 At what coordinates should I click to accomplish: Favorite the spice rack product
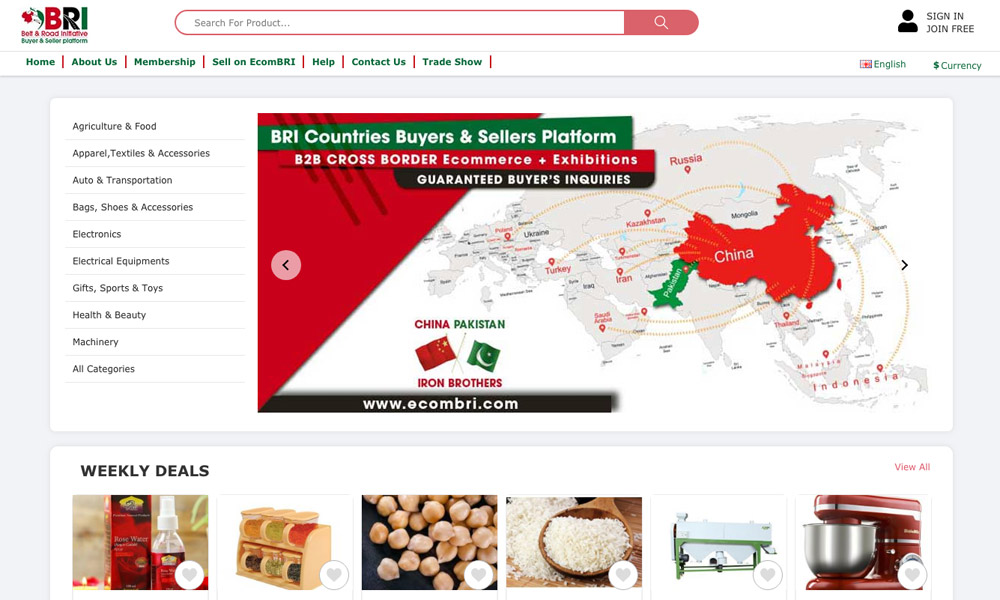pos(334,575)
